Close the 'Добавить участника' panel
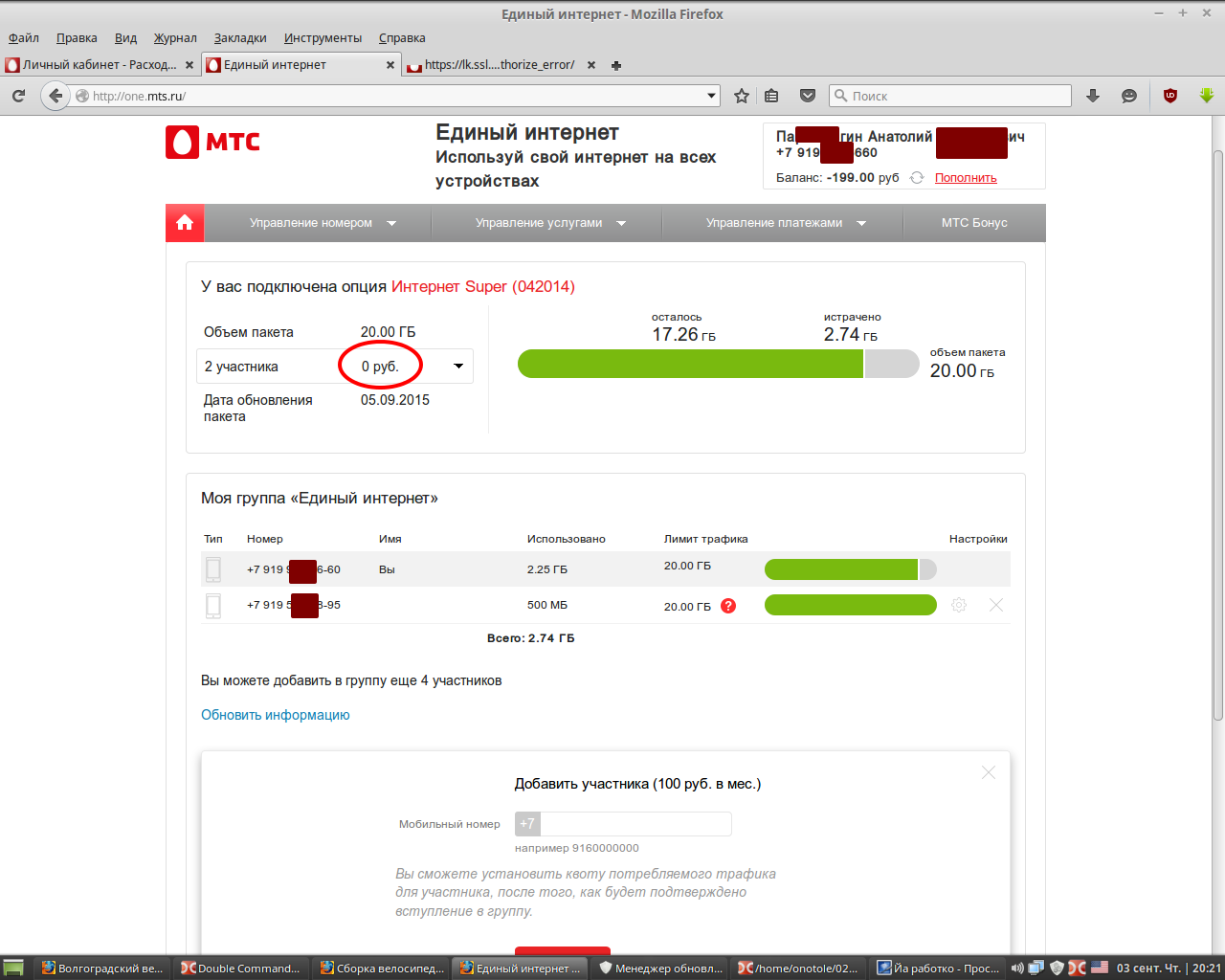Viewport: 1225px width, 980px height. tap(989, 772)
